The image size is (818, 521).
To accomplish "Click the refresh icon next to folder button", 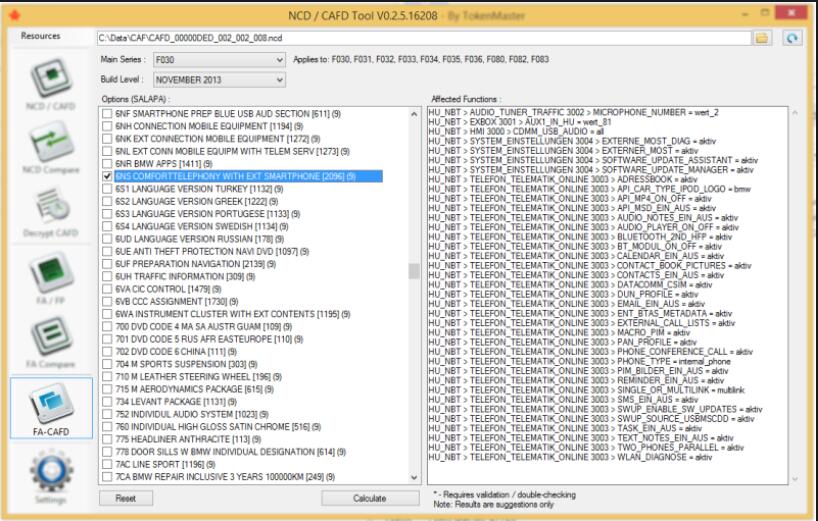I will pyautogui.click(x=792, y=38).
